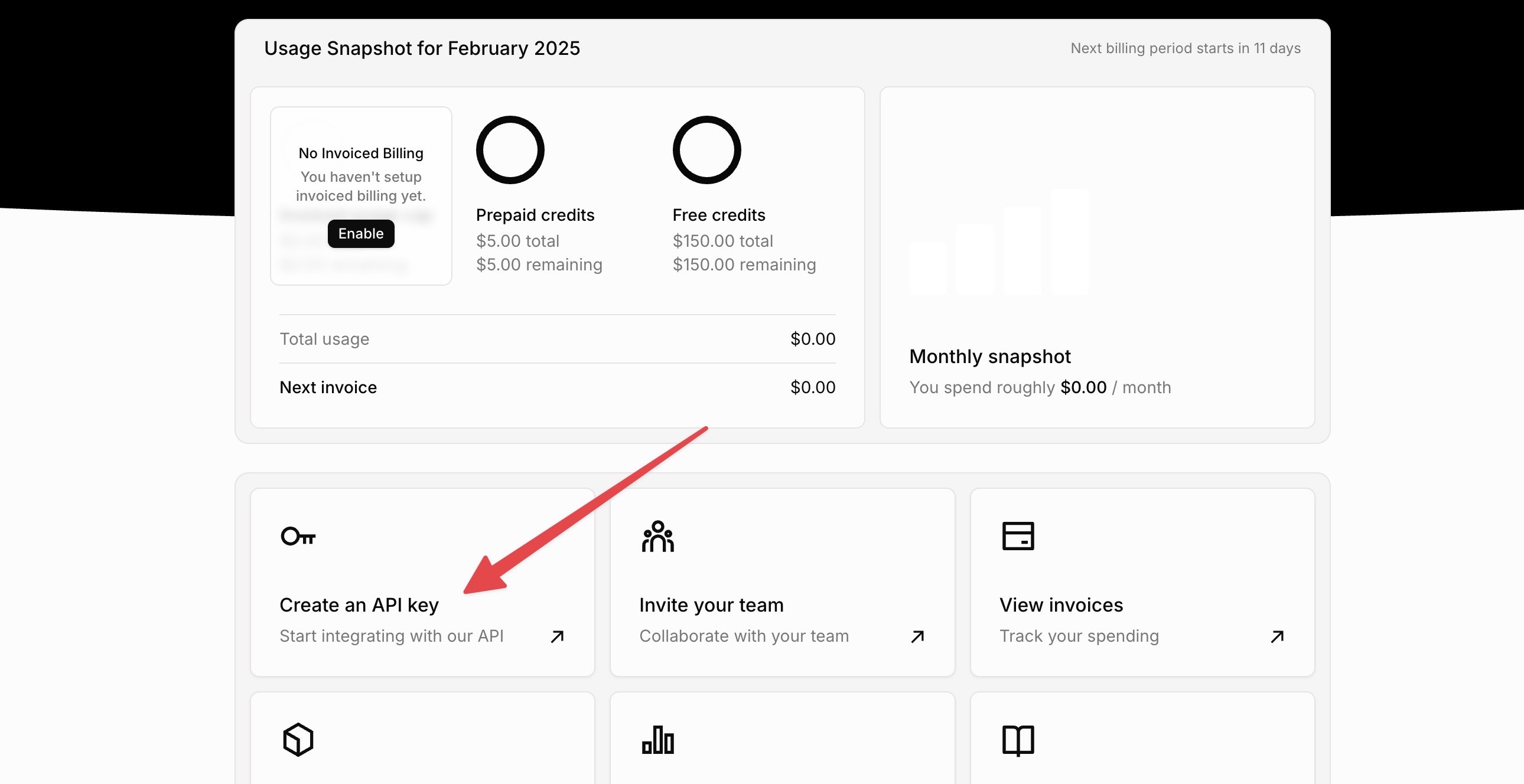Click the arrow beside Track your spending
This screenshot has height=784, width=1524.
tap(1277, 636)
